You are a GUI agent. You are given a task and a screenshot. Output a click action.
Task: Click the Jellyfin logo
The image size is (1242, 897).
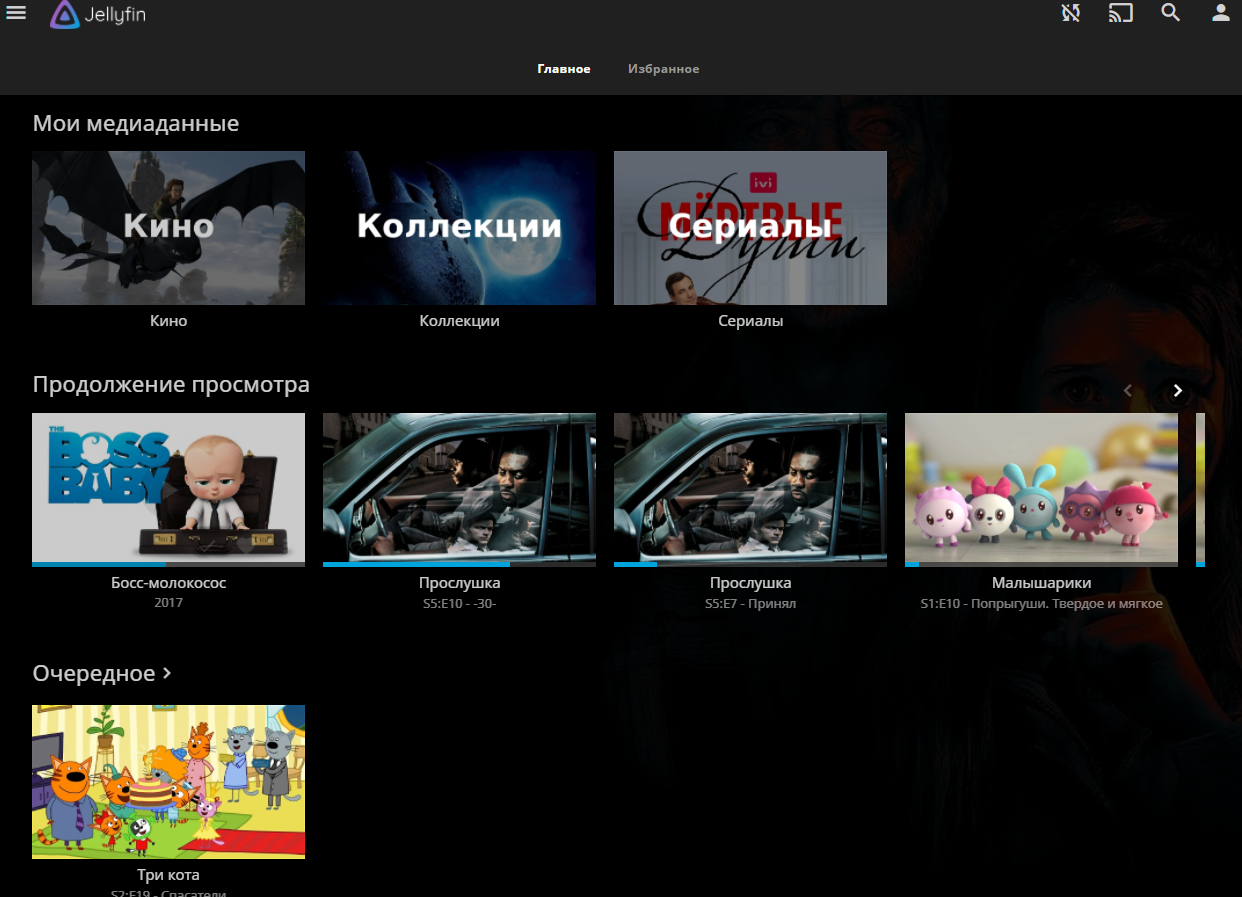(x=98, y=14)
